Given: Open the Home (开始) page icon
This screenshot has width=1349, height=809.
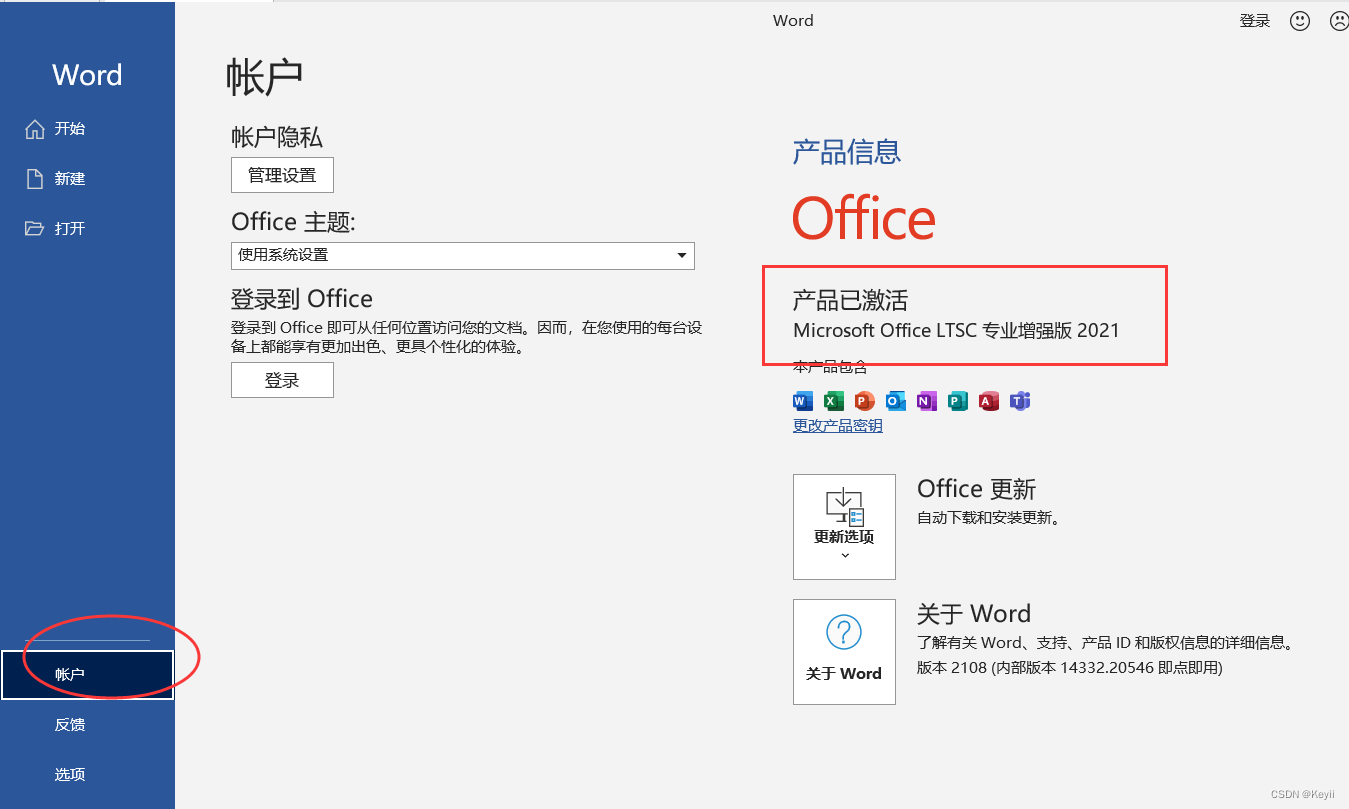Looking at the screenshot, I should pyautogui.click(x=35, y=129).
